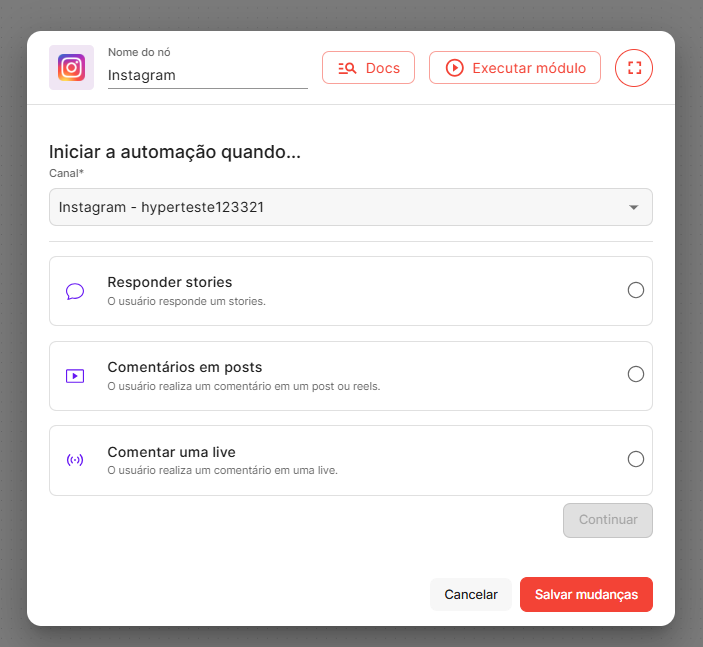Click the live broadcast icon for Comentar uma live
This screenshot has width=703, height=647.
tap(75, 460)
